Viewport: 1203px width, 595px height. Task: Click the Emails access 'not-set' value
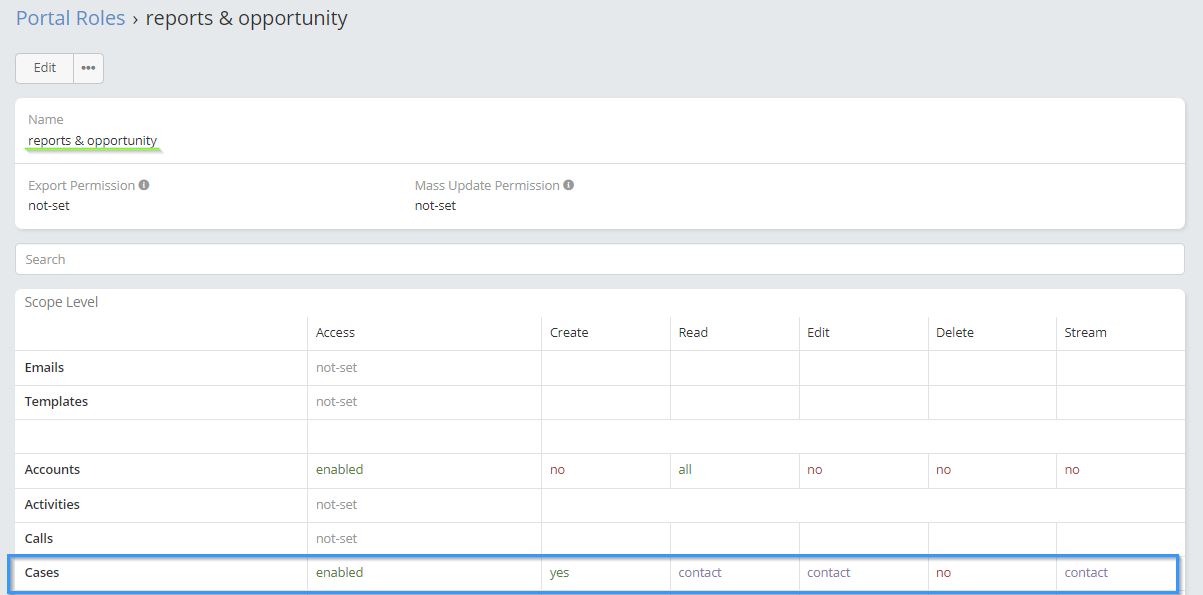click(x=336, y=368)
